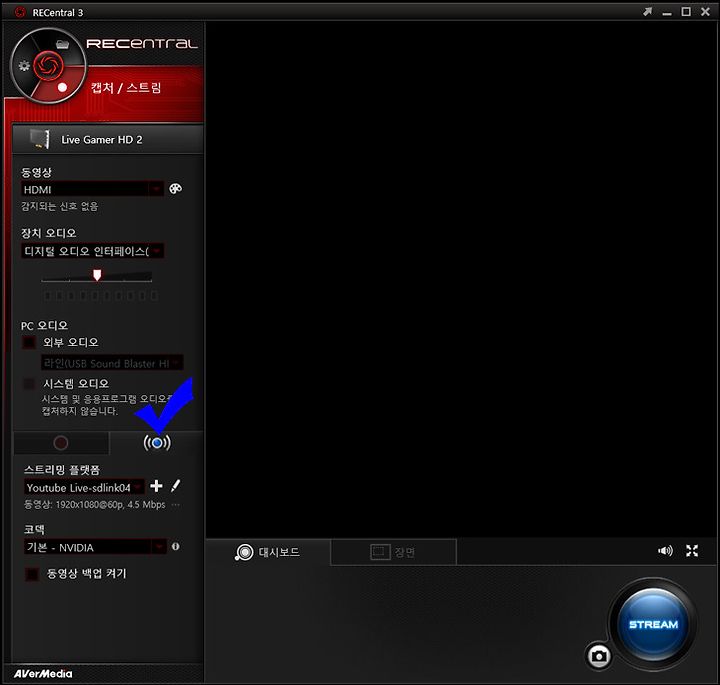720x685 pixels.
Task: Edit the streaming platform with the pencil icon
Action: pyautogui.click(x=175, y=486)
